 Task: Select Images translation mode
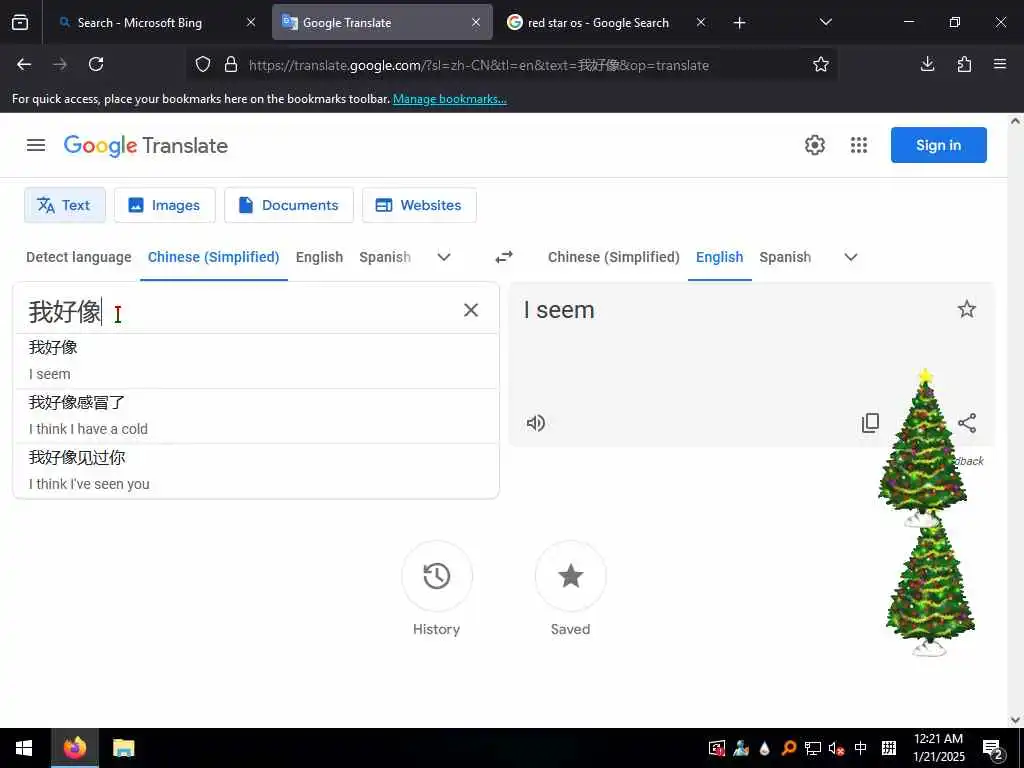click(x=165, y=205)
